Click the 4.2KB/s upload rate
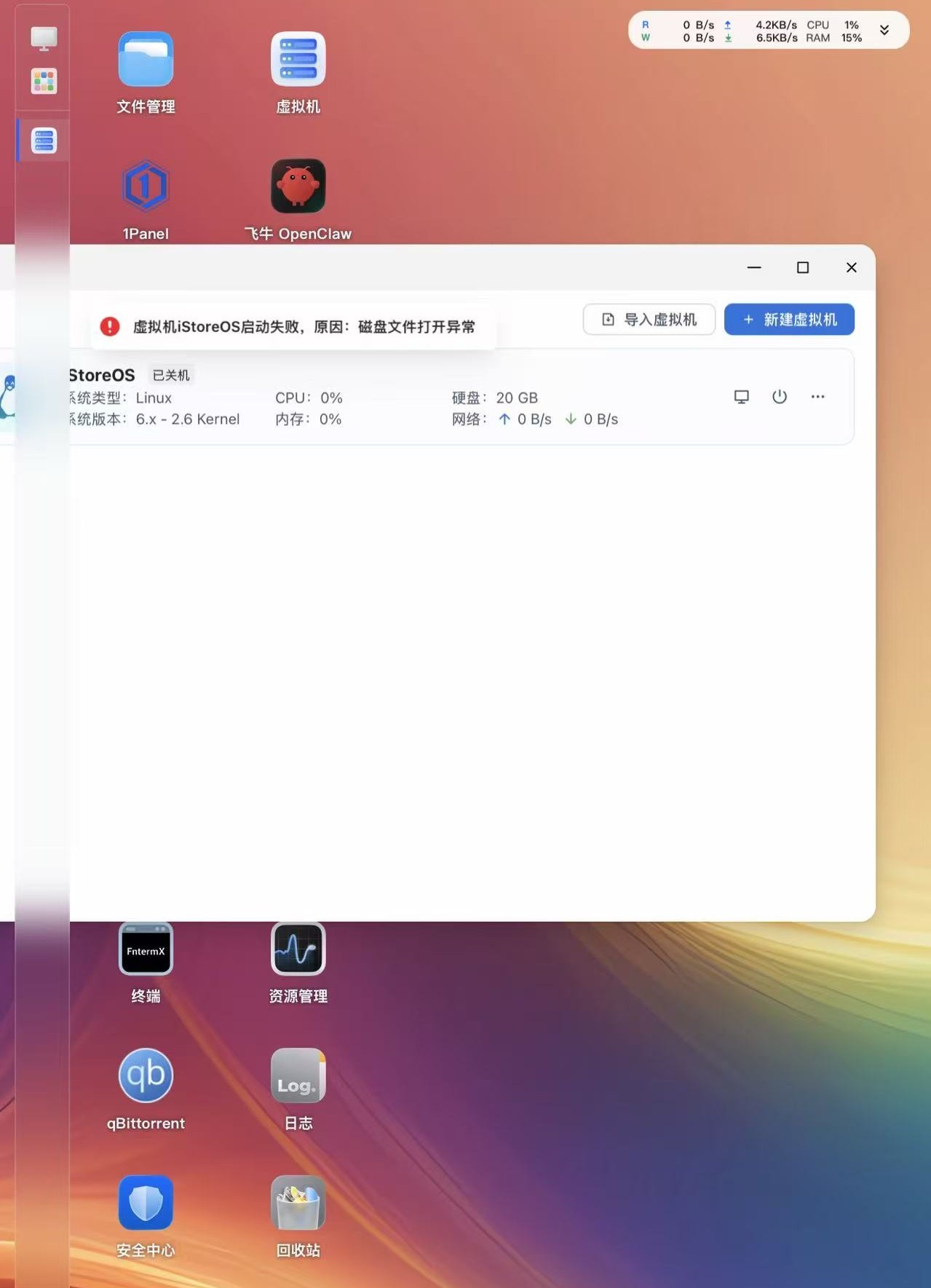This screenshot has height=1288, width=931. [776, 25]
